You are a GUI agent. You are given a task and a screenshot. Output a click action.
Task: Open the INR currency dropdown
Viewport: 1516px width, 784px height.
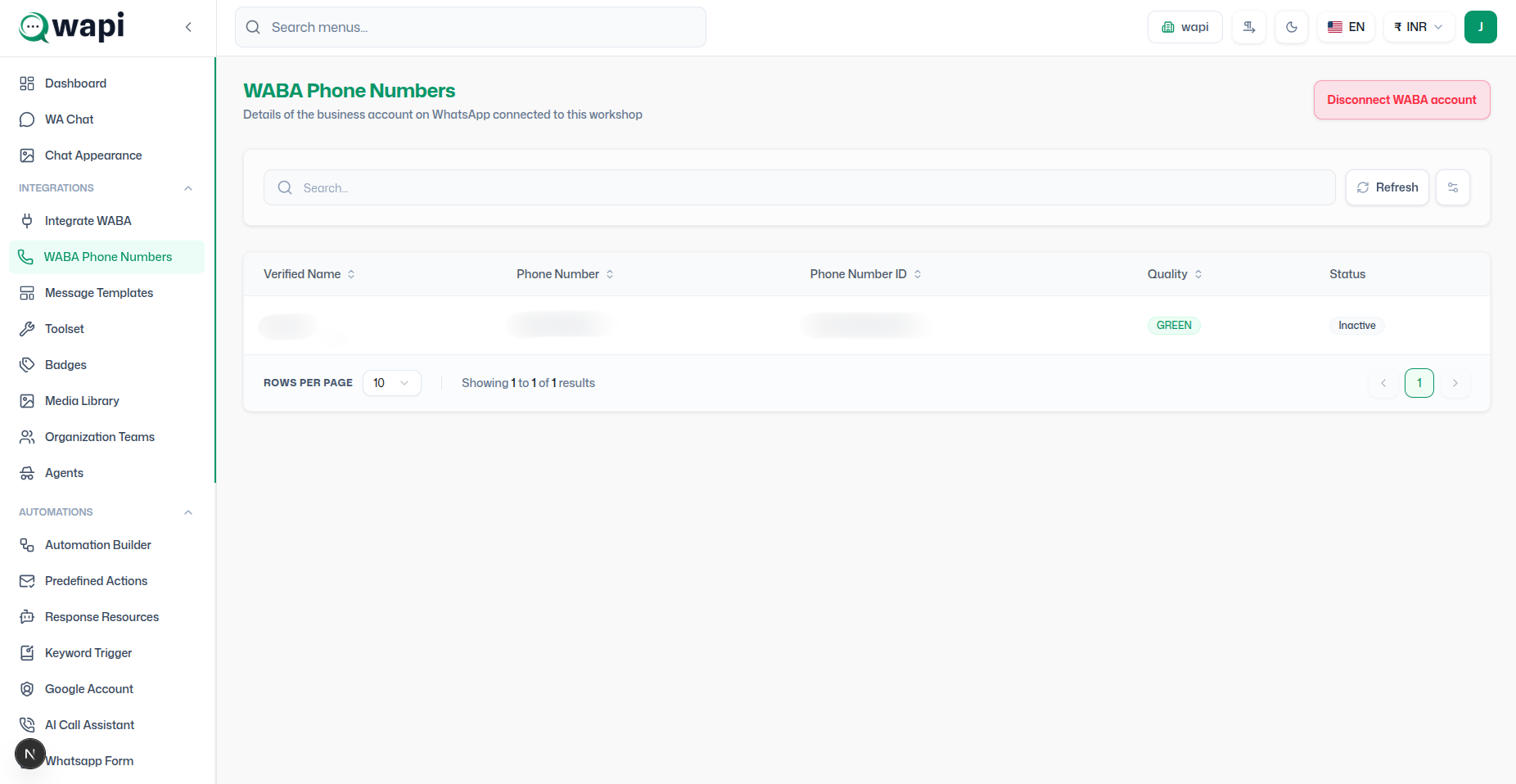coord(1419,27)
